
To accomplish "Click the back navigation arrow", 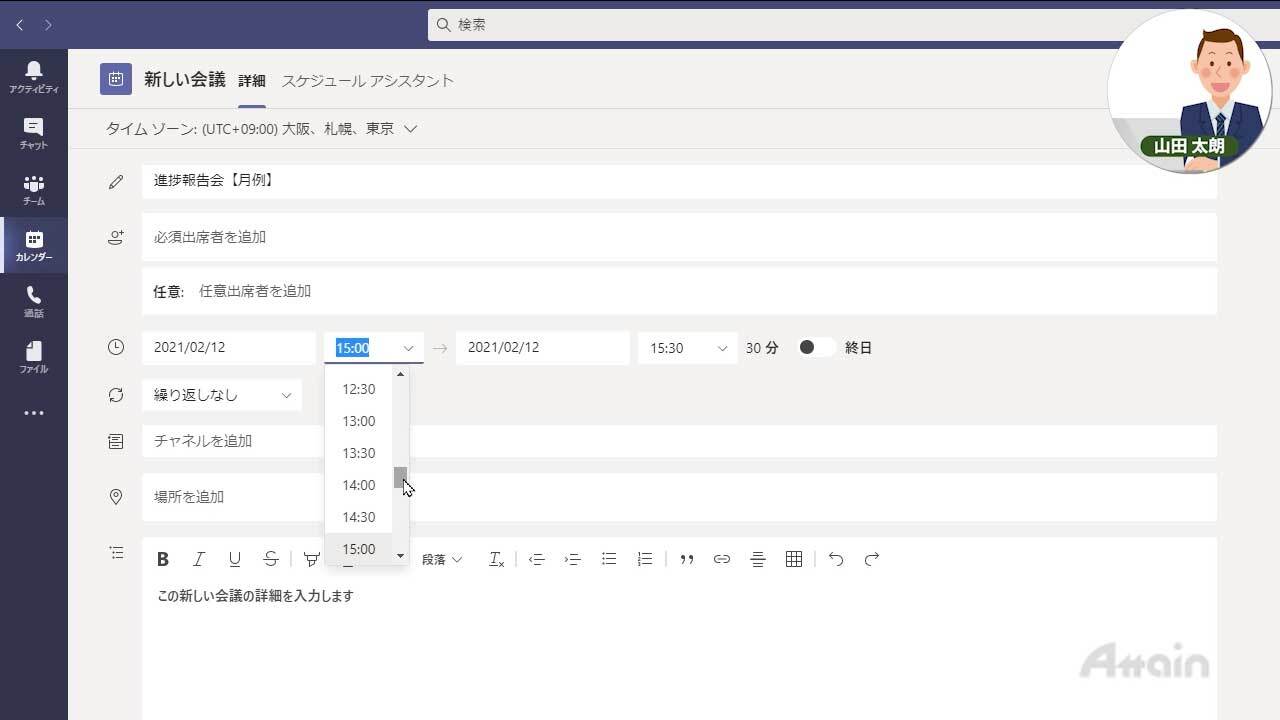I will pos(20,24).
